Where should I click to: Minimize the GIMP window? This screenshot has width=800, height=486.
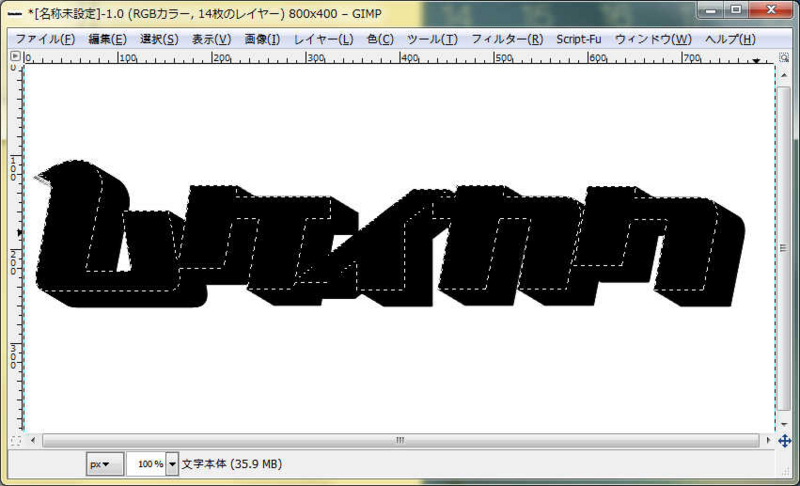coord(711,10)
